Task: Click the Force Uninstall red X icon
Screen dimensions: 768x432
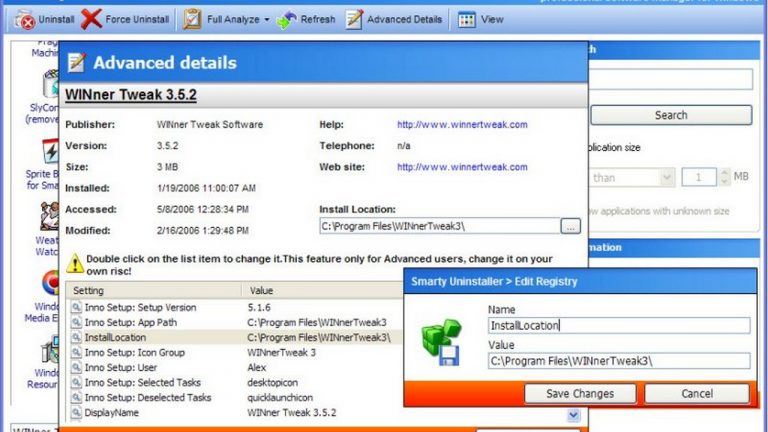Action: pyautogui.click(x=91, y=19)
